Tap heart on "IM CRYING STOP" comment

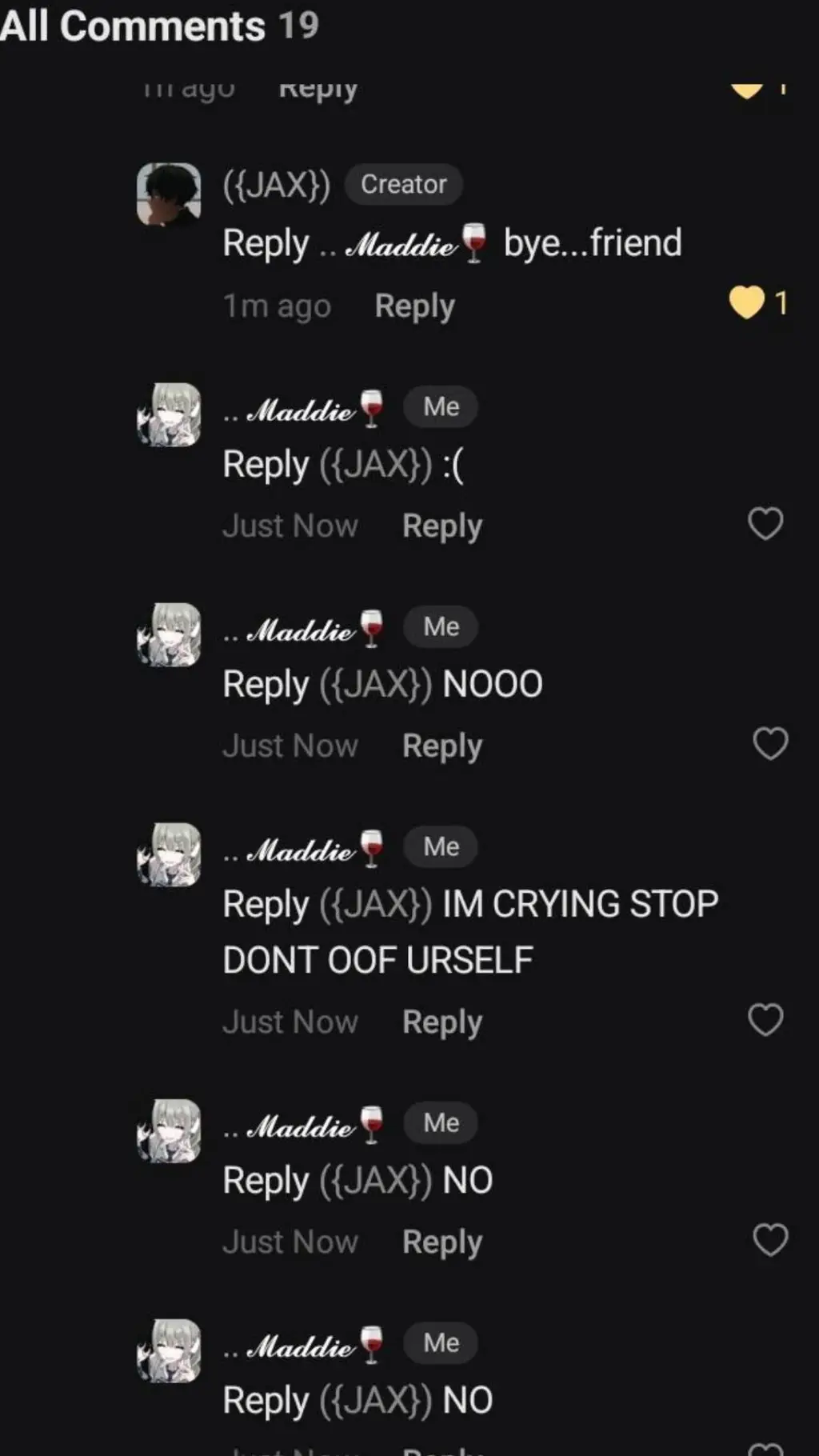[765, 1020]
